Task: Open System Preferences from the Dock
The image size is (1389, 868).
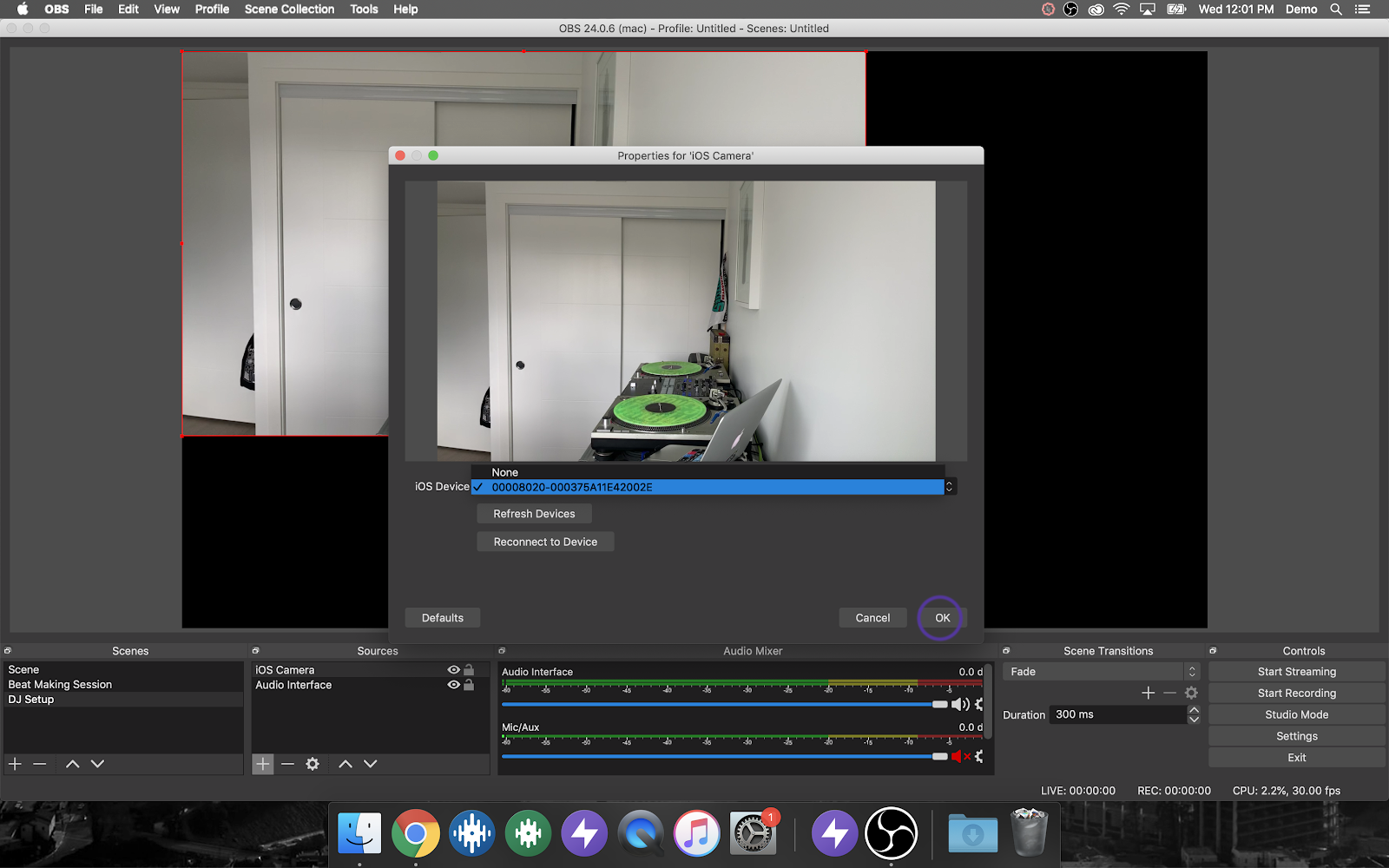Action: point(753,833)
